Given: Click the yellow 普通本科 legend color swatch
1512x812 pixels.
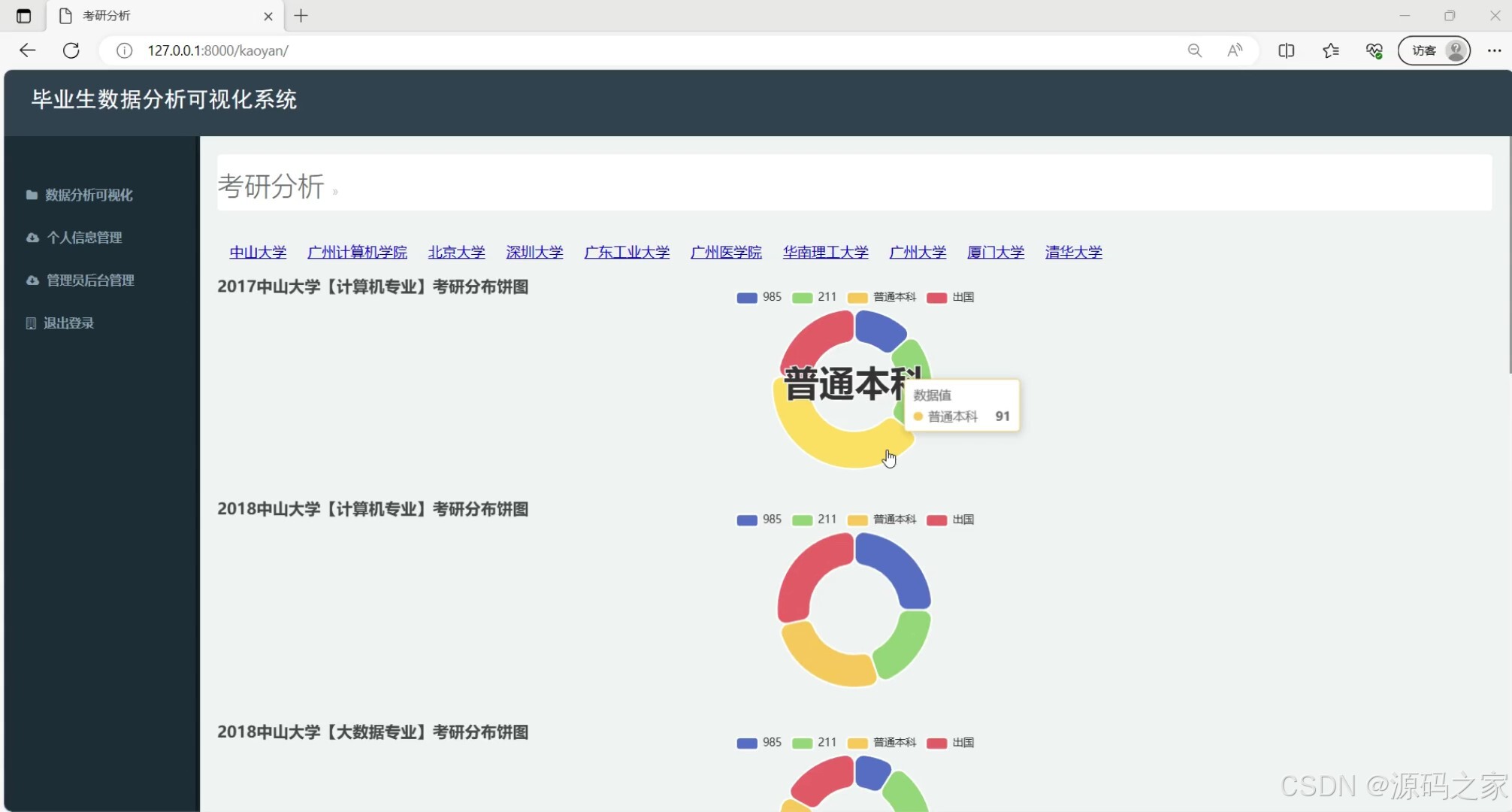Looking at the screenshot, I should click(x=857, y=297).
